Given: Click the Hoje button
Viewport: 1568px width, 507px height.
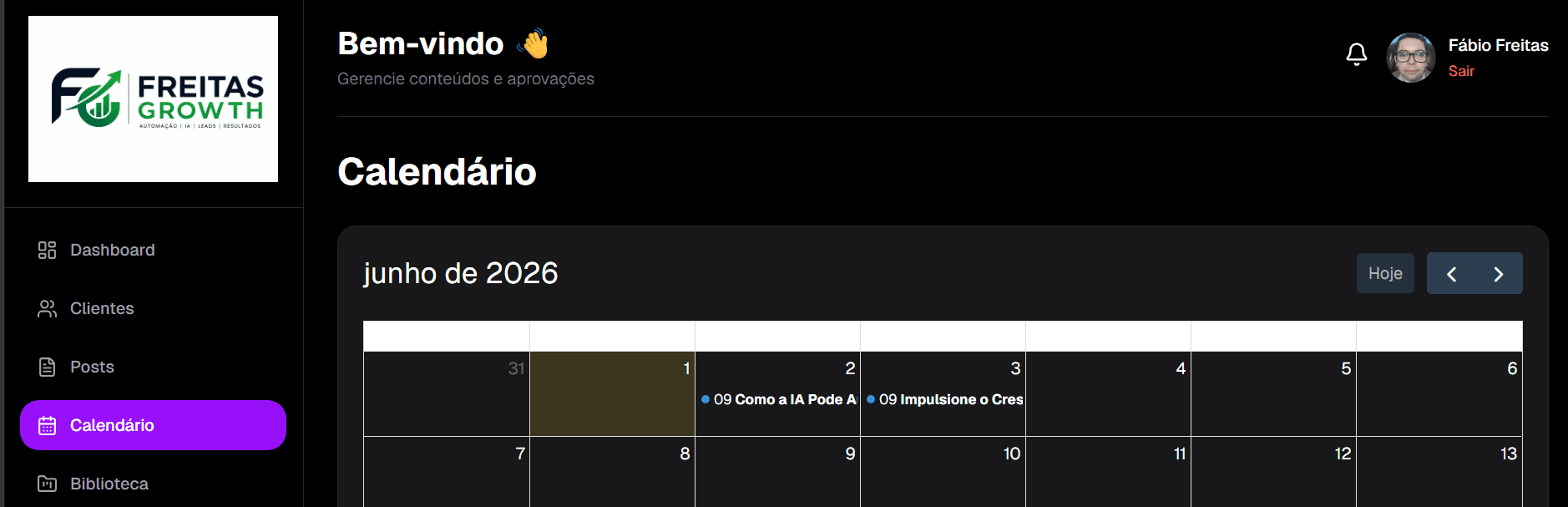Looking at the screenshot, I should [1385, 273].
